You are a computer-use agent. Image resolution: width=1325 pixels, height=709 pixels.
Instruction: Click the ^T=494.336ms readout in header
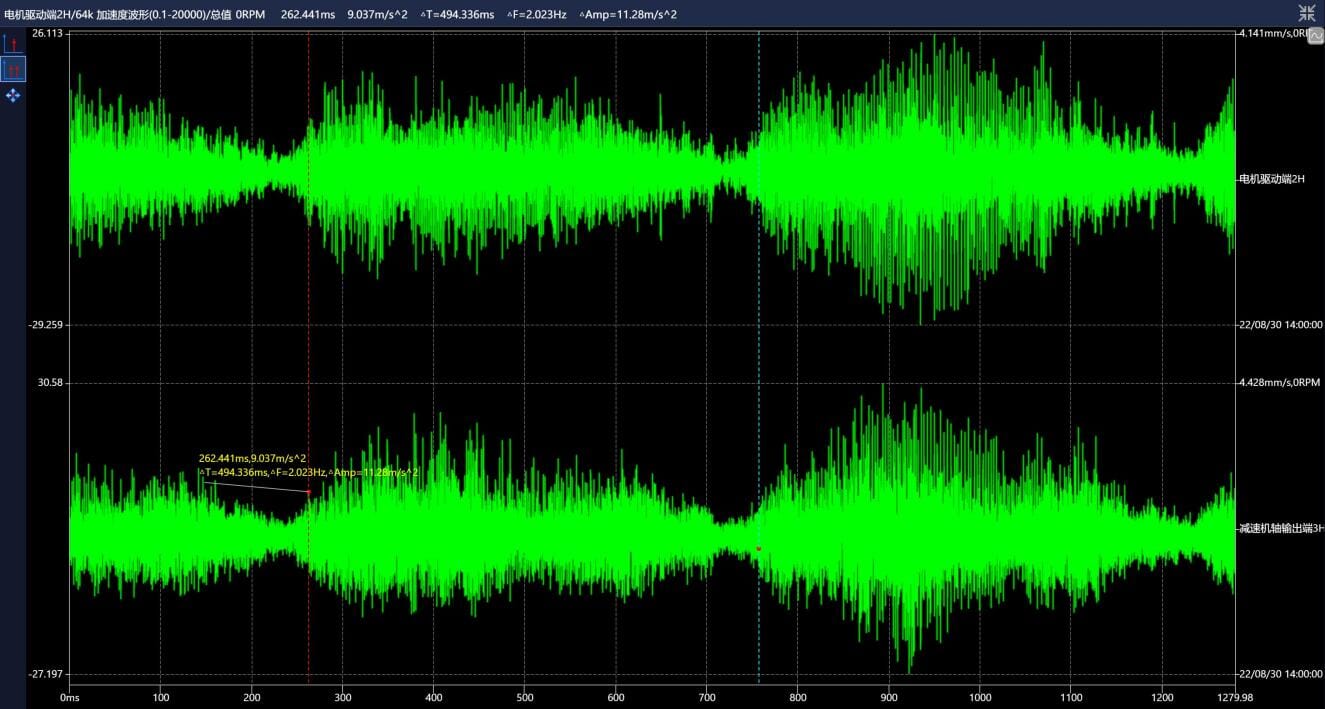(457, 13)
